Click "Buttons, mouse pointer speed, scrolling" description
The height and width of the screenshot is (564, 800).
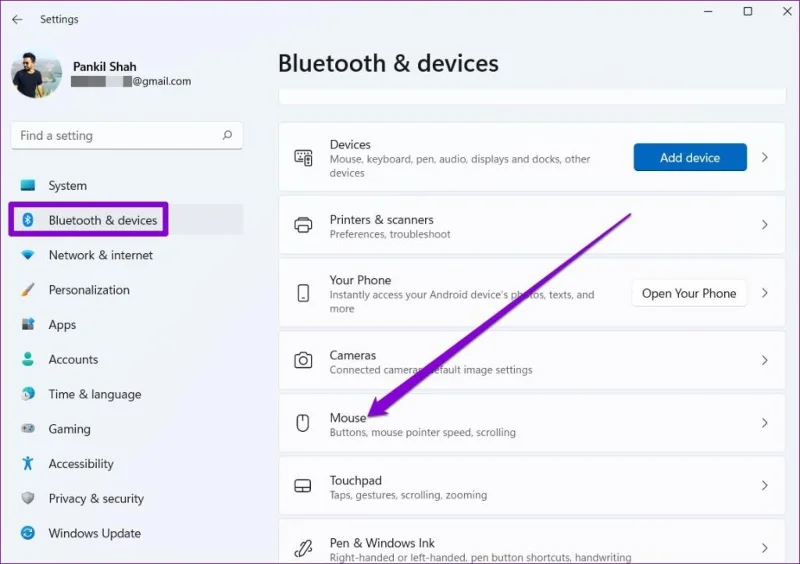(422, 432)
